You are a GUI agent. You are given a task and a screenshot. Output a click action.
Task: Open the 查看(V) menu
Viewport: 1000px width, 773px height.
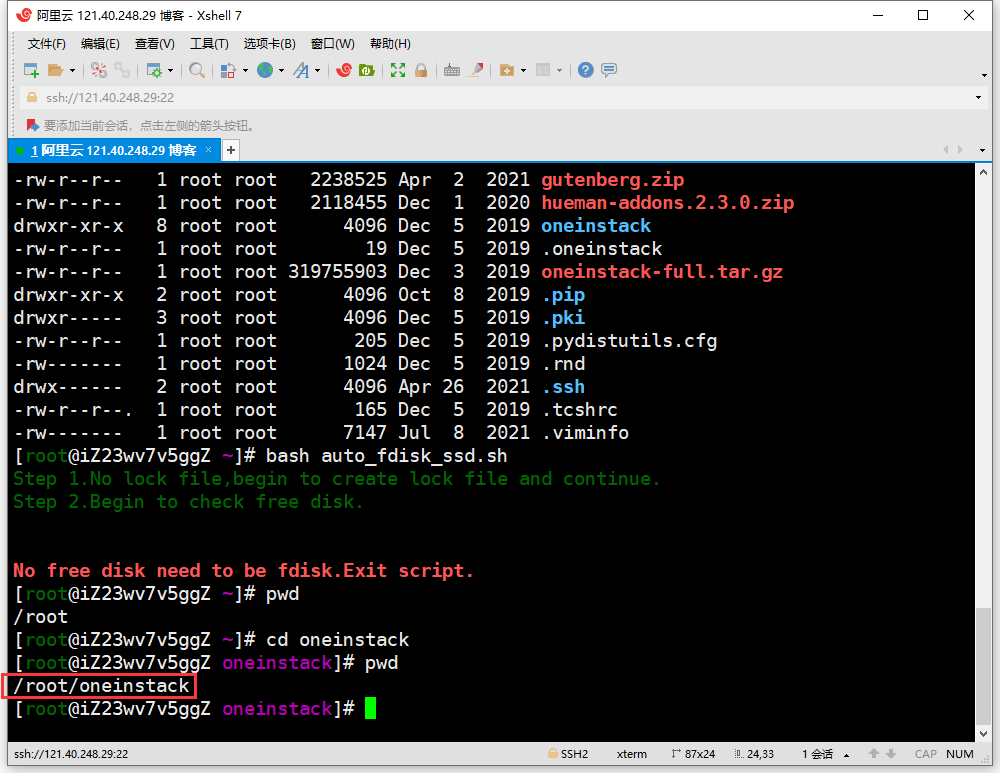click(x=154, y=44)
